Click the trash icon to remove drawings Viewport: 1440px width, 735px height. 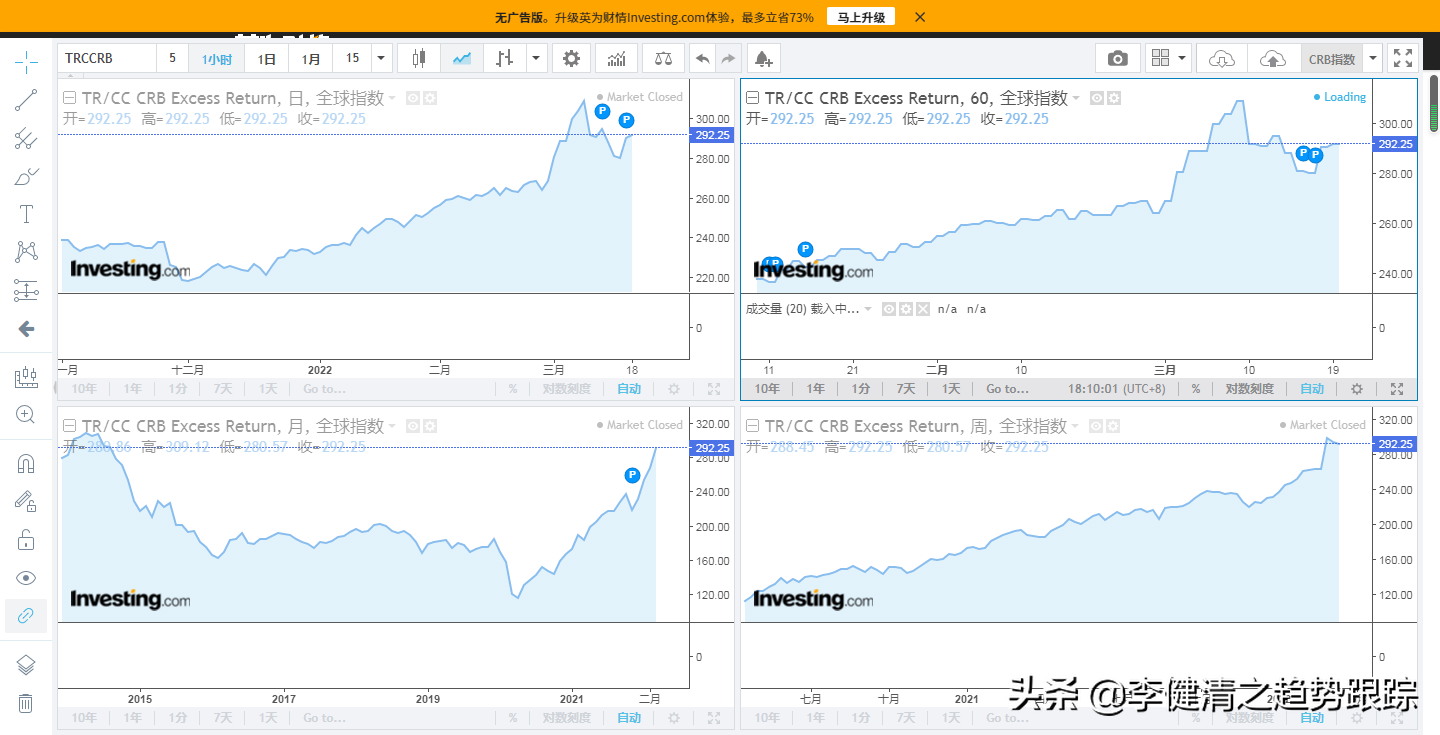(x=26, y=703)
